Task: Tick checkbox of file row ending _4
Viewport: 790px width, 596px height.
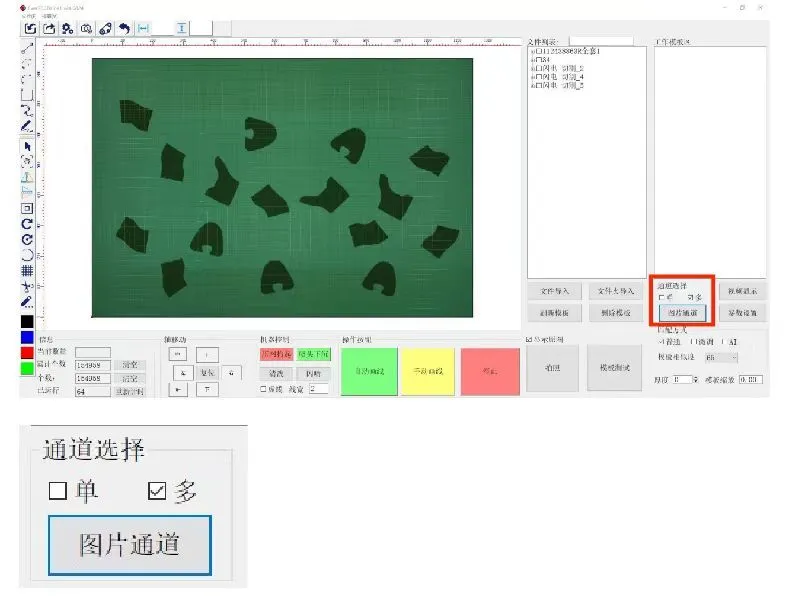Action: pos(539,77)
